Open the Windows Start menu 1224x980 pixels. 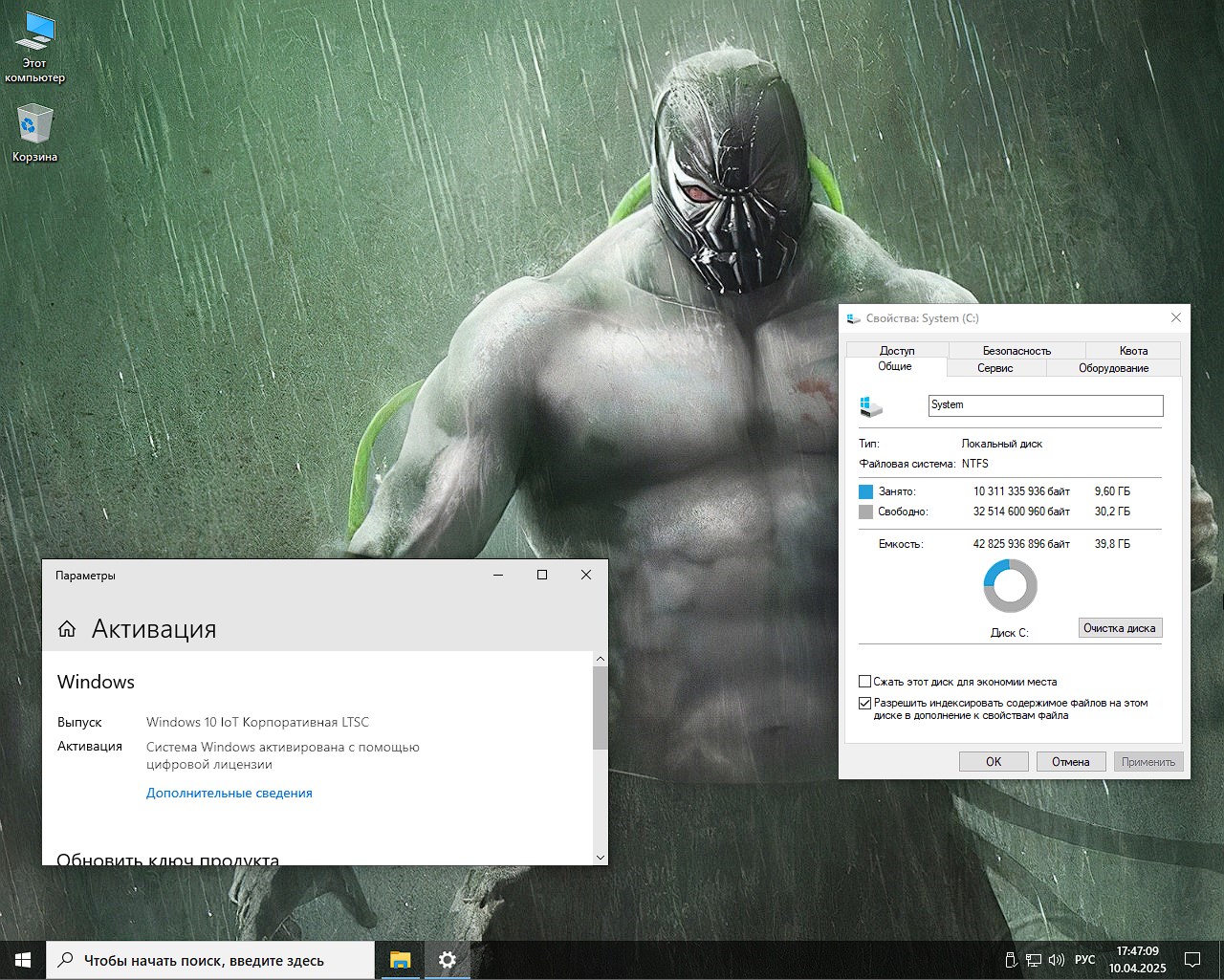tap(23, 960)
